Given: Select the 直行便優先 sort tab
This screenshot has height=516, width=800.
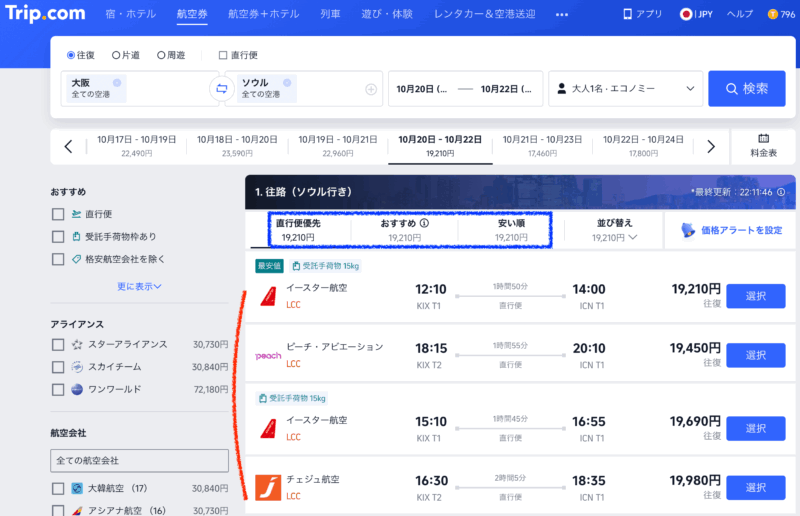Looking at the screenshot, I should [x=298, y=230].
